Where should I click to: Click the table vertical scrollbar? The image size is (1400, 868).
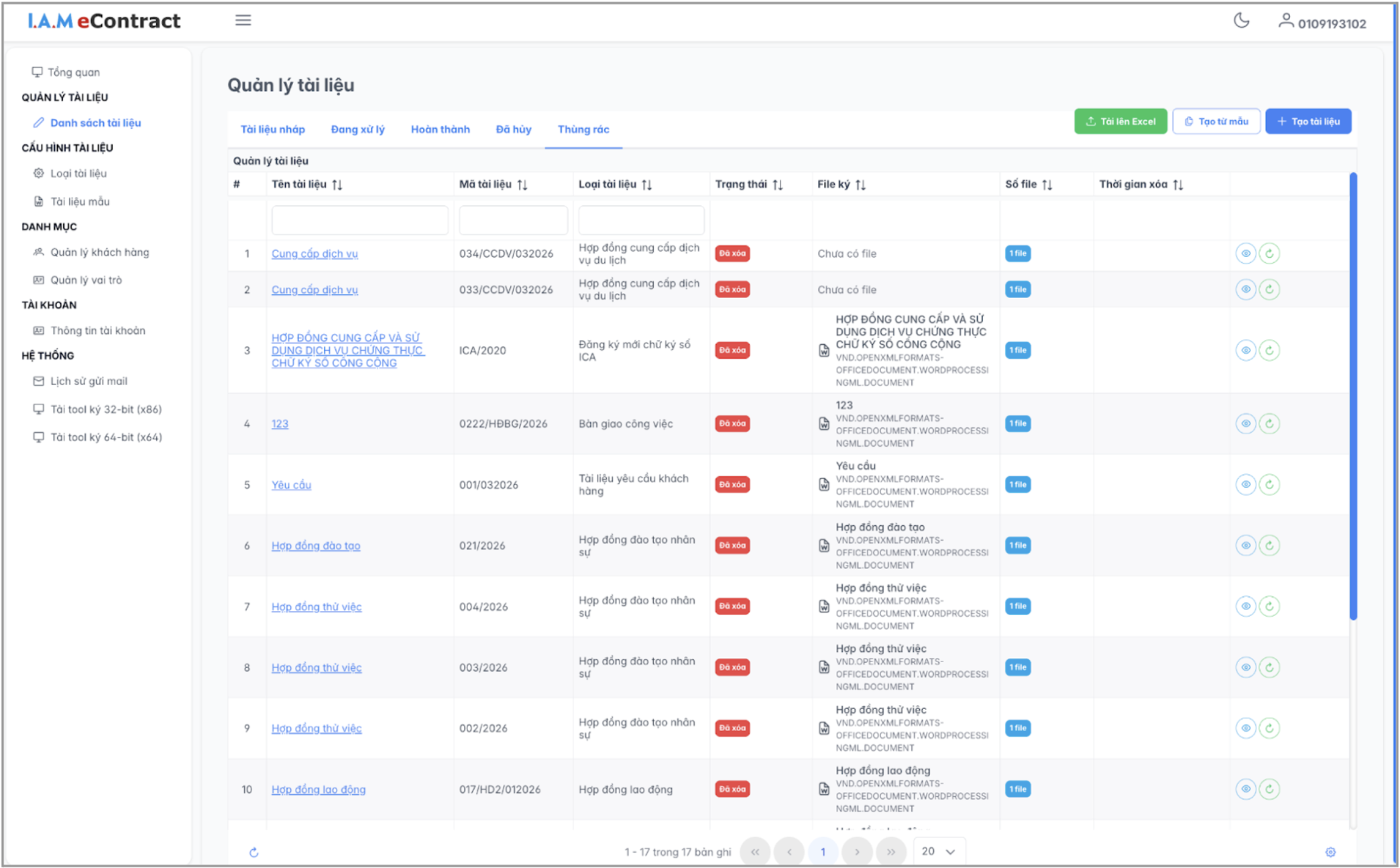coord(1353,396)
